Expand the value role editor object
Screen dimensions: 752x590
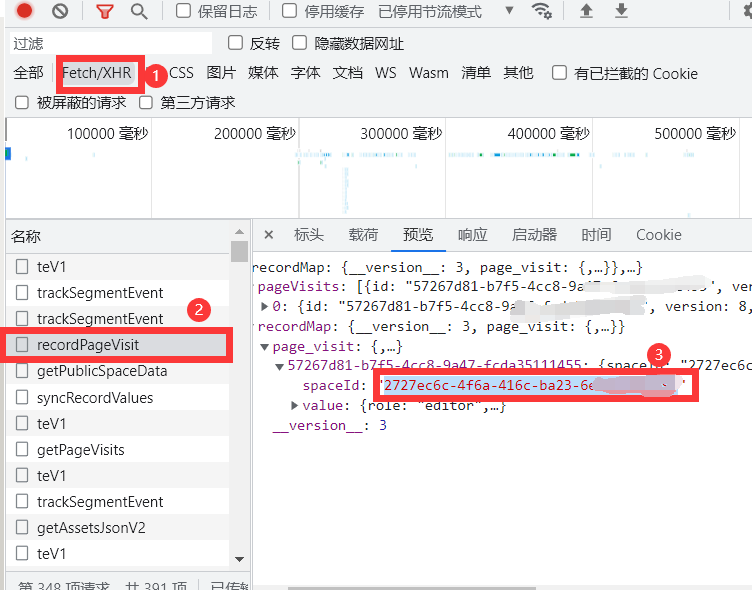pyautogui.click(x=295, y=406)
